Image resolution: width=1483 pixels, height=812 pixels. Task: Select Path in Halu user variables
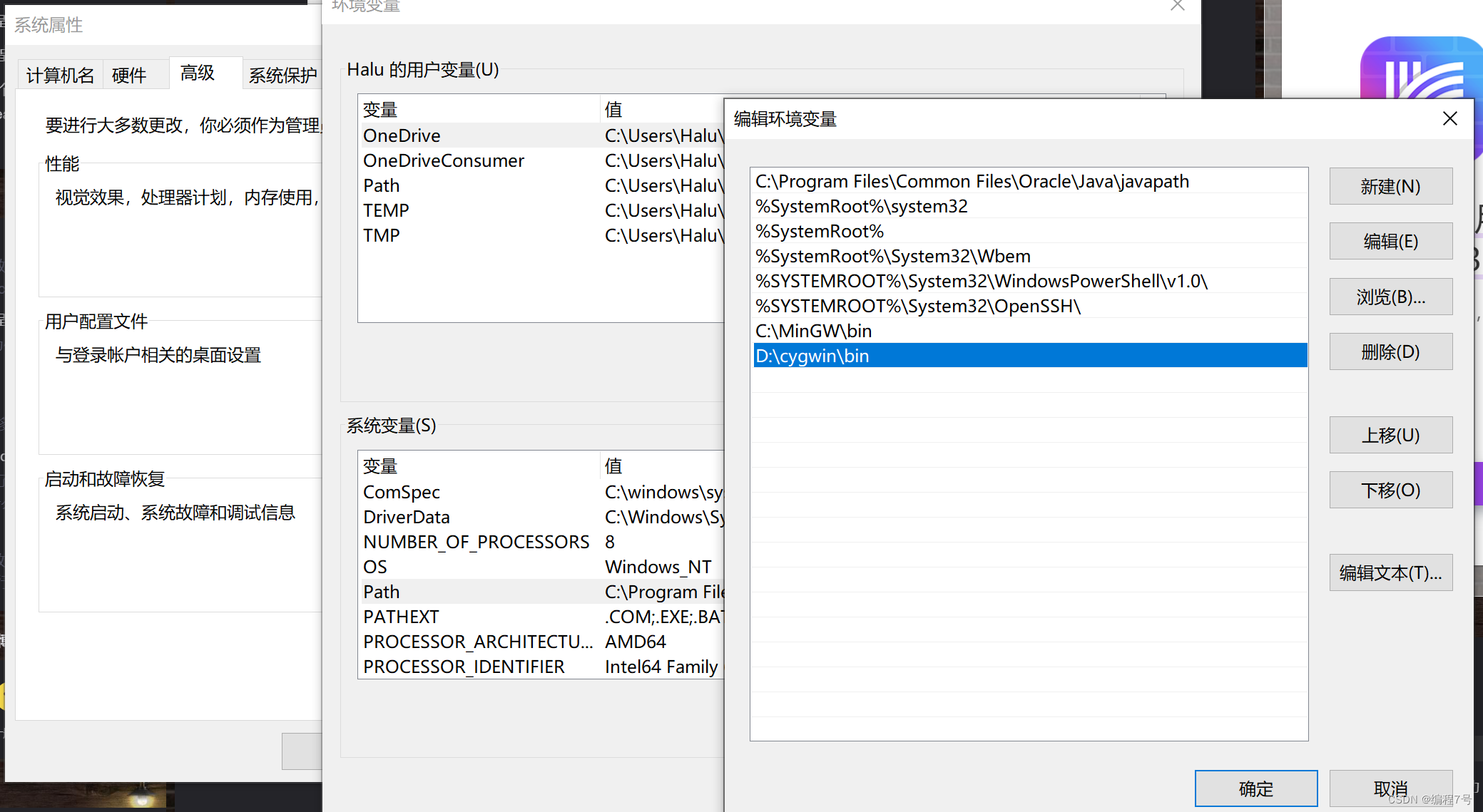542,185
